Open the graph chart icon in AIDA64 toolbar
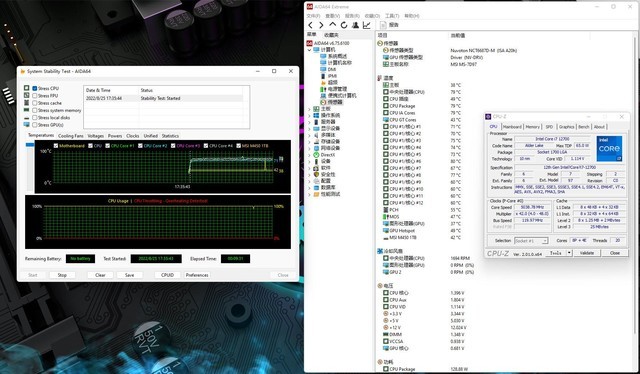 [367, 25]
